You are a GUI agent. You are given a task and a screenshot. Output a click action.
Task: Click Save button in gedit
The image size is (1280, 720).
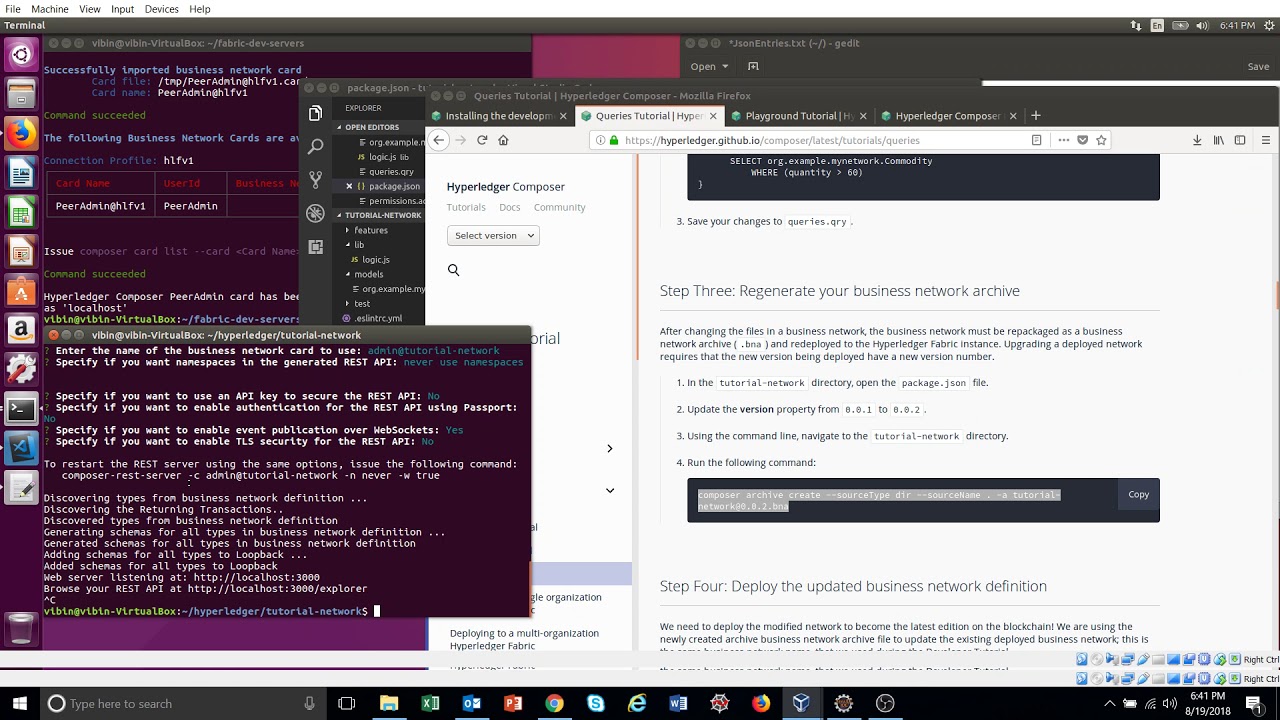[1258, 67]
